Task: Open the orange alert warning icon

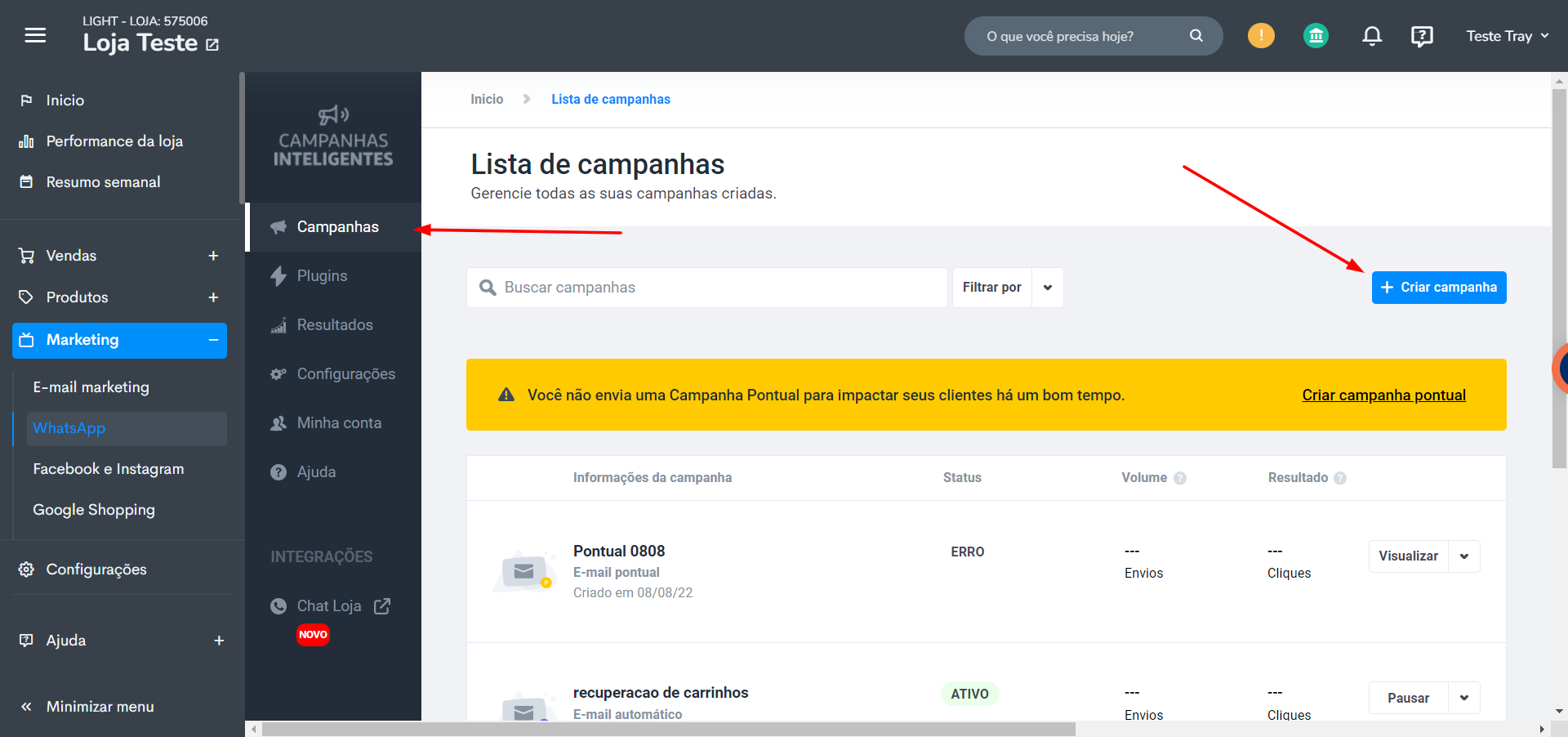Action: (1261, 35)
